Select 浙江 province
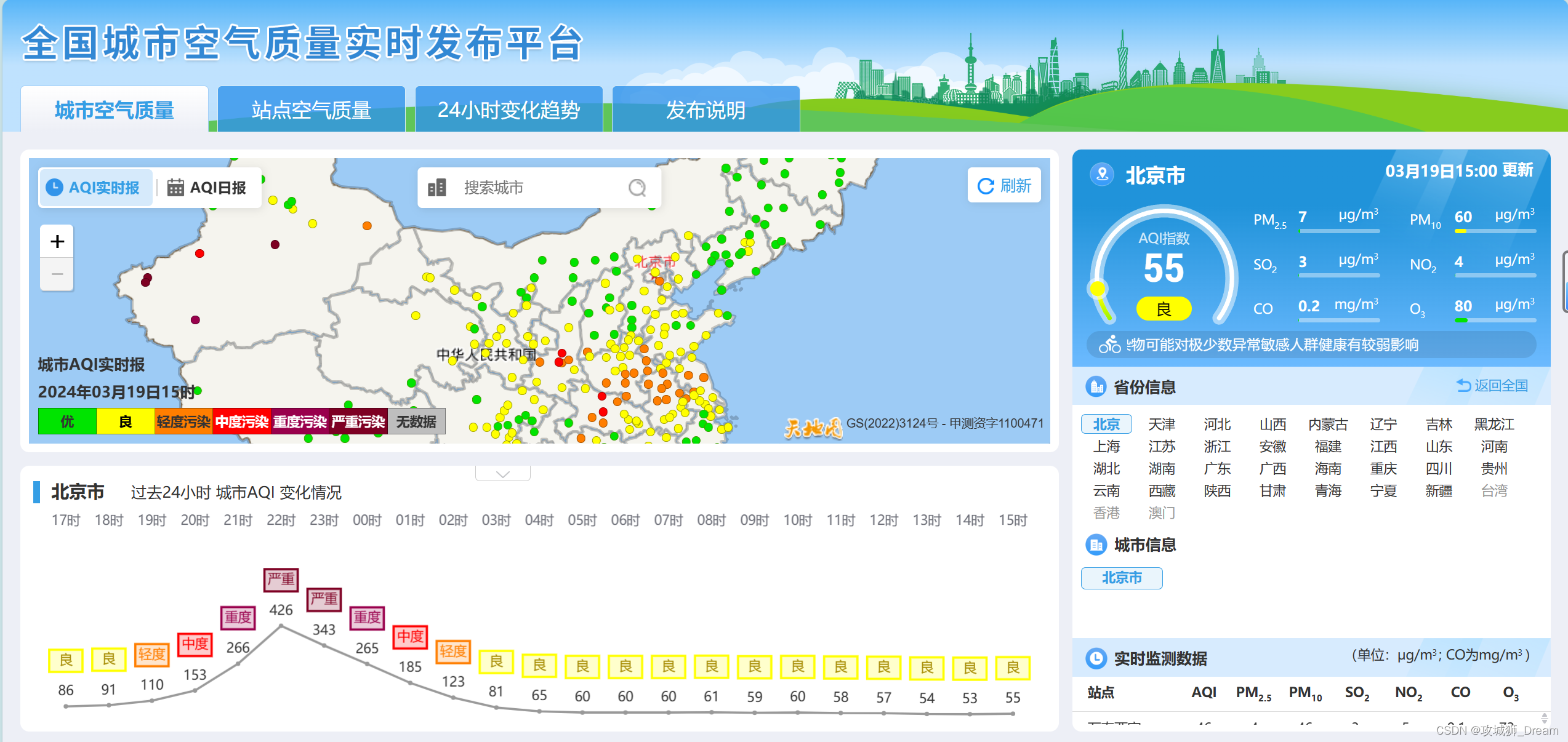 (x=1217, y=446)
